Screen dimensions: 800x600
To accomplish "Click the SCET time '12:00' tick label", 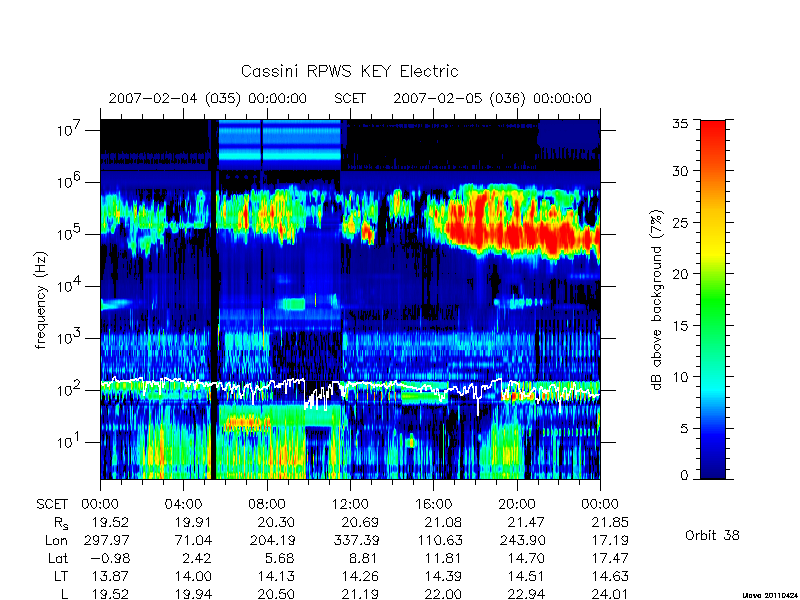I will pyautogui.click(x=350, y=505).
